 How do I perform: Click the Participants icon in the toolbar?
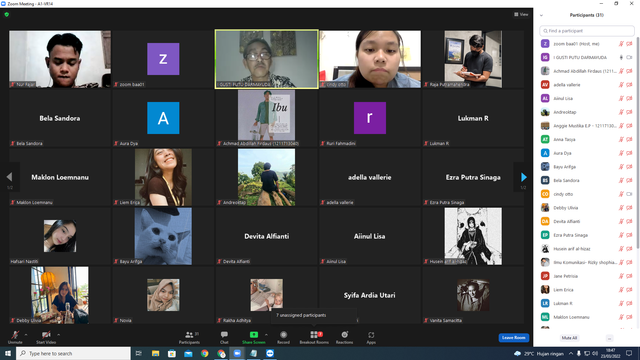pyautogui.click(x=189, y=335)
